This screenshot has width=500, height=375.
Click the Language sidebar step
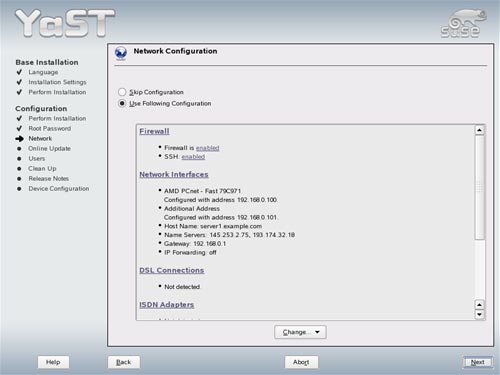43,72
